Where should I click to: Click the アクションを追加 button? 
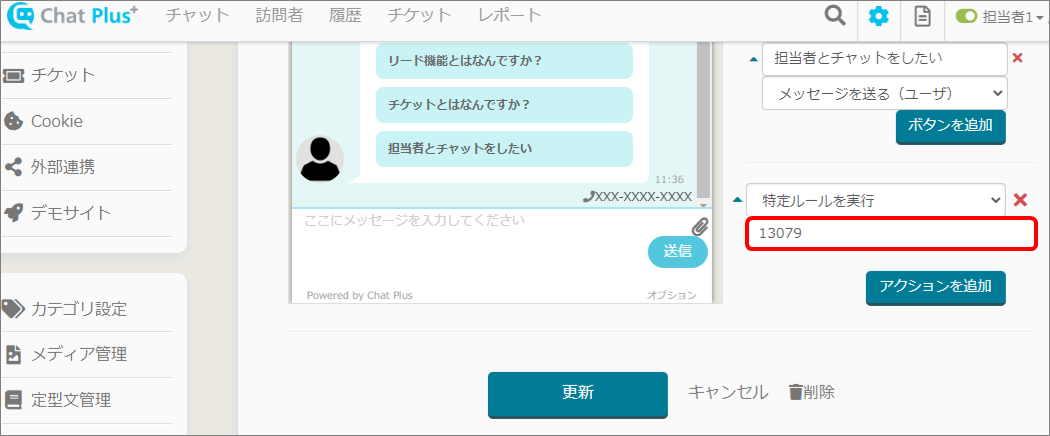[935, 287]
